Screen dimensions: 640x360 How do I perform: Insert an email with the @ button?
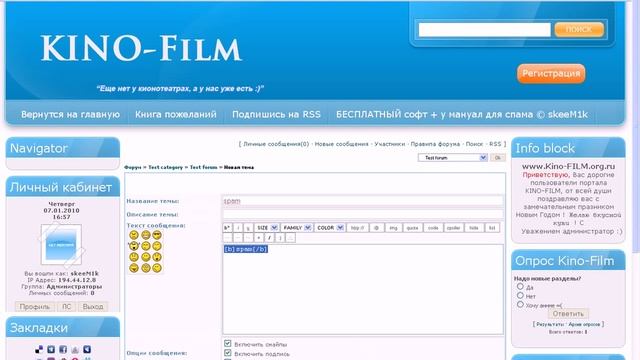tap(376, 228)
